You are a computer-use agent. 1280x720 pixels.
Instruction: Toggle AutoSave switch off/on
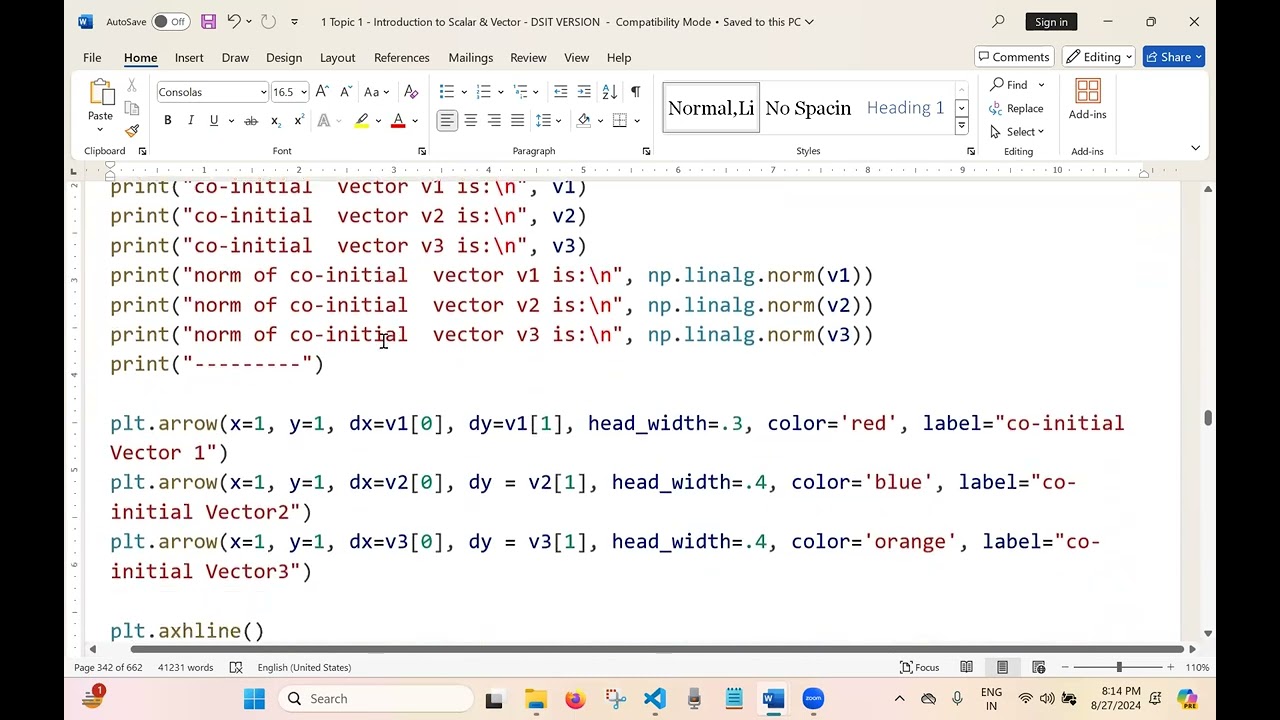point(172,21)
